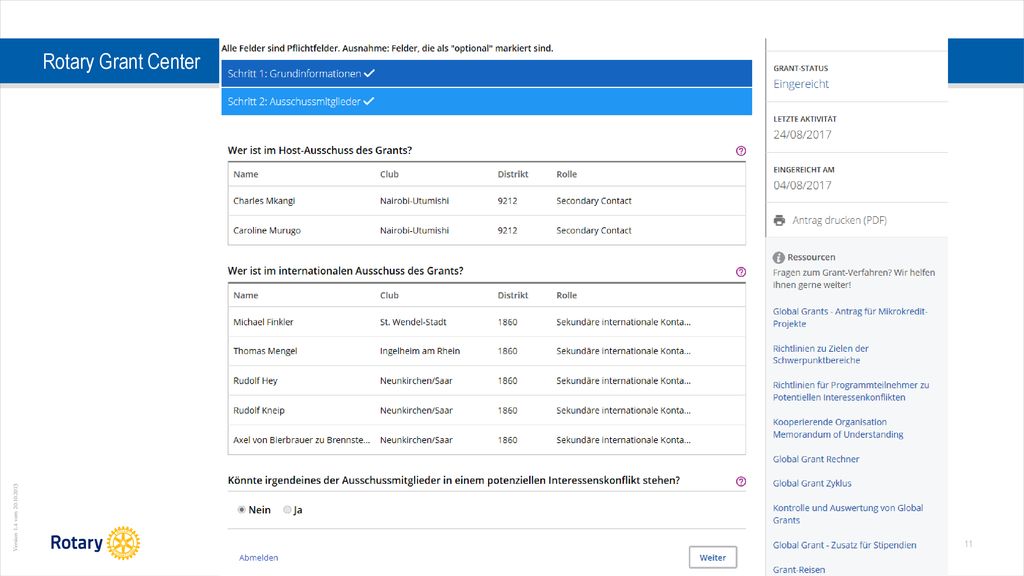The image size is (1024, 576).
Task: Click the Rotary wheel logo
Action: [123, 543]
